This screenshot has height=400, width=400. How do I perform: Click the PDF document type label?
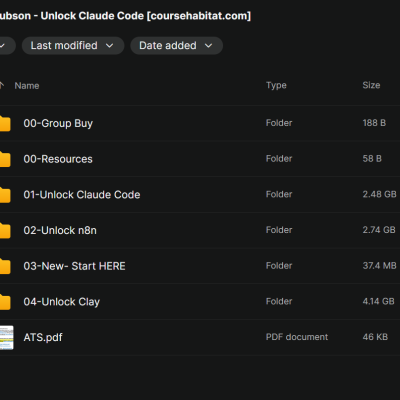(x=297, y=337)
